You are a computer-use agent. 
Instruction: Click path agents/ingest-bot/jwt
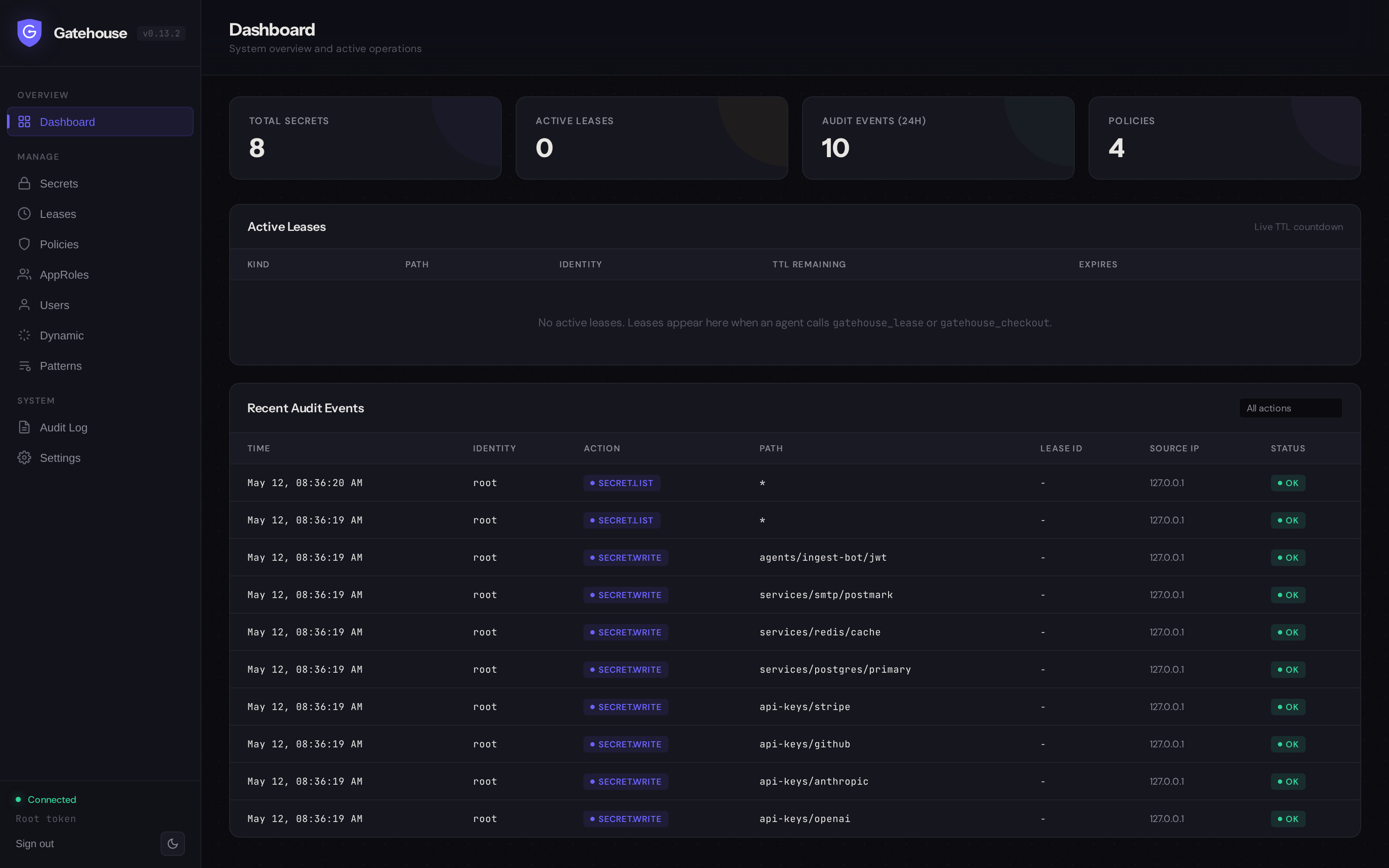coord(823,557)
